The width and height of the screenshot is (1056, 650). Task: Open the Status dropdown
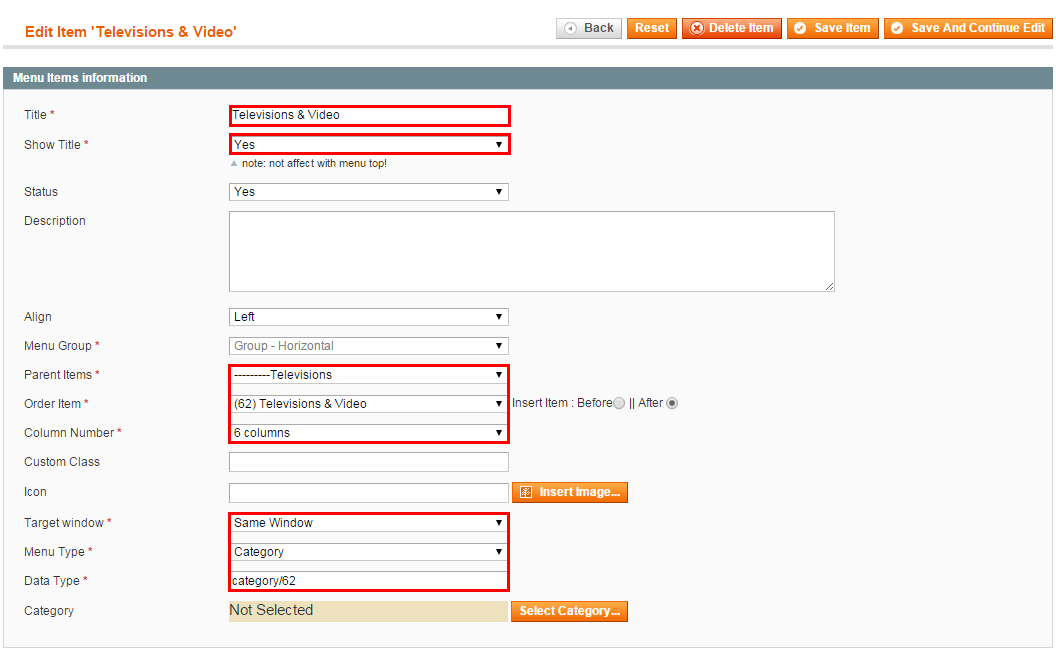click(369, 192)
